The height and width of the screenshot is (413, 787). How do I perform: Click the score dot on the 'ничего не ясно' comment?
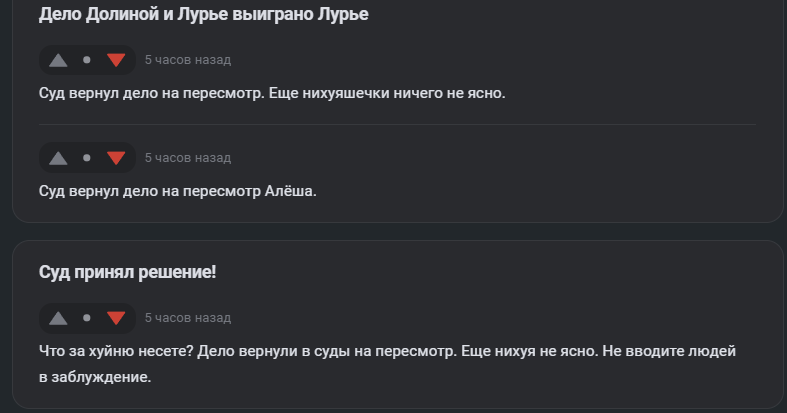coord(87,60)
